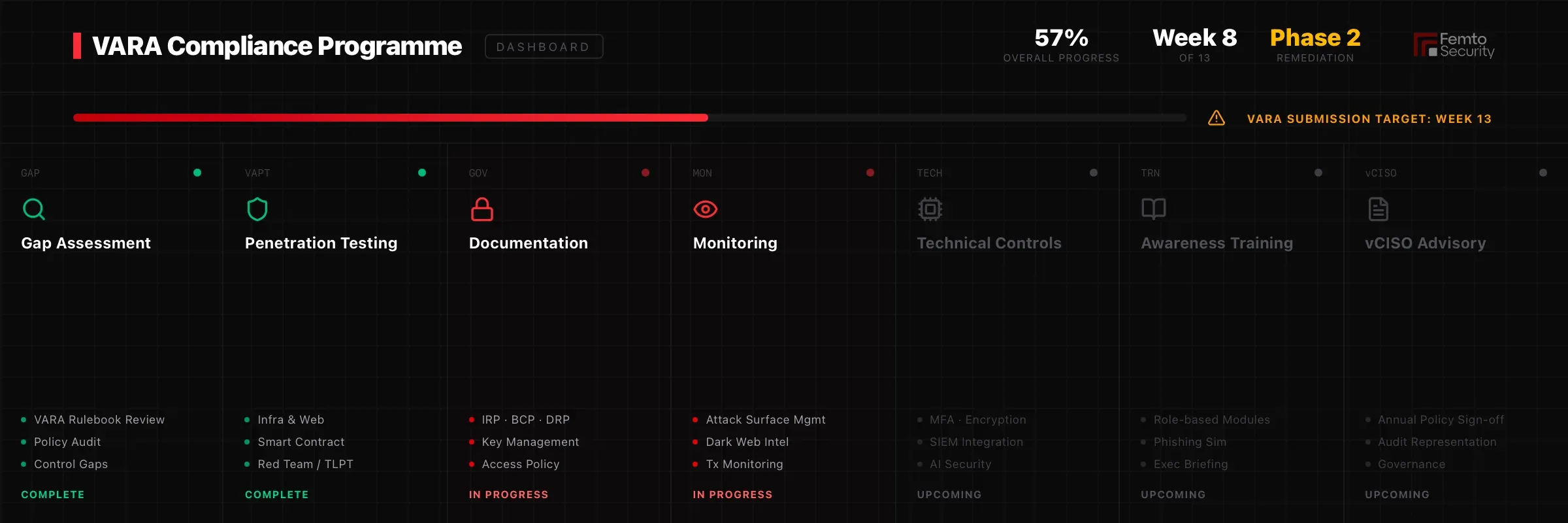
Task: Click the Penetration Testing shield icon
Action: click(x=257, y=209)
